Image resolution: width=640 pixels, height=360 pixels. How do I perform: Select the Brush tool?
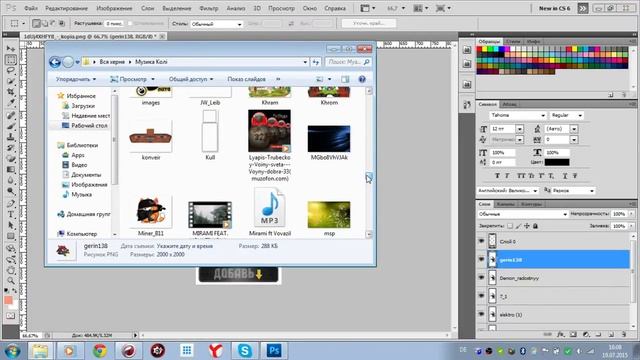[11, 126]
